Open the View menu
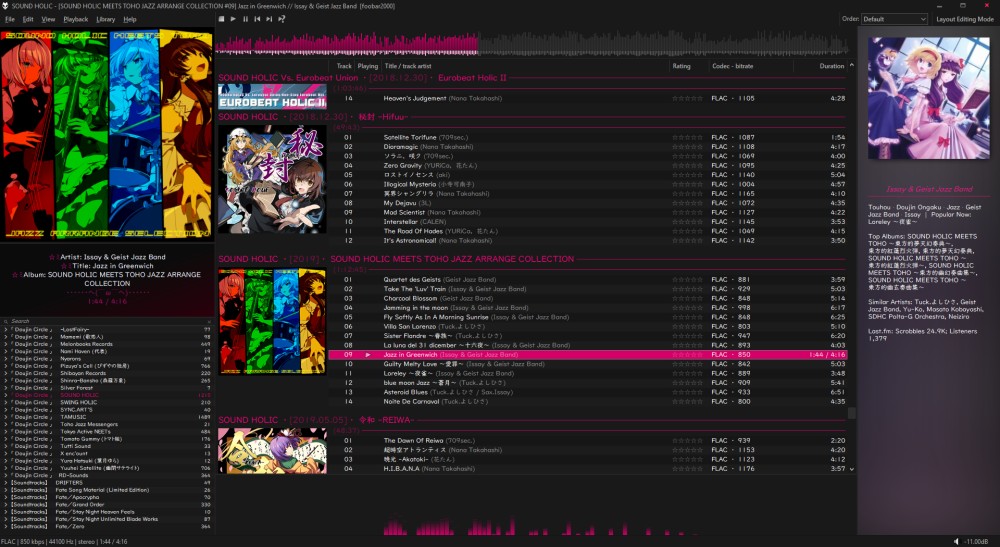Viewport: 1000px width, 547px height. [48, 19]
